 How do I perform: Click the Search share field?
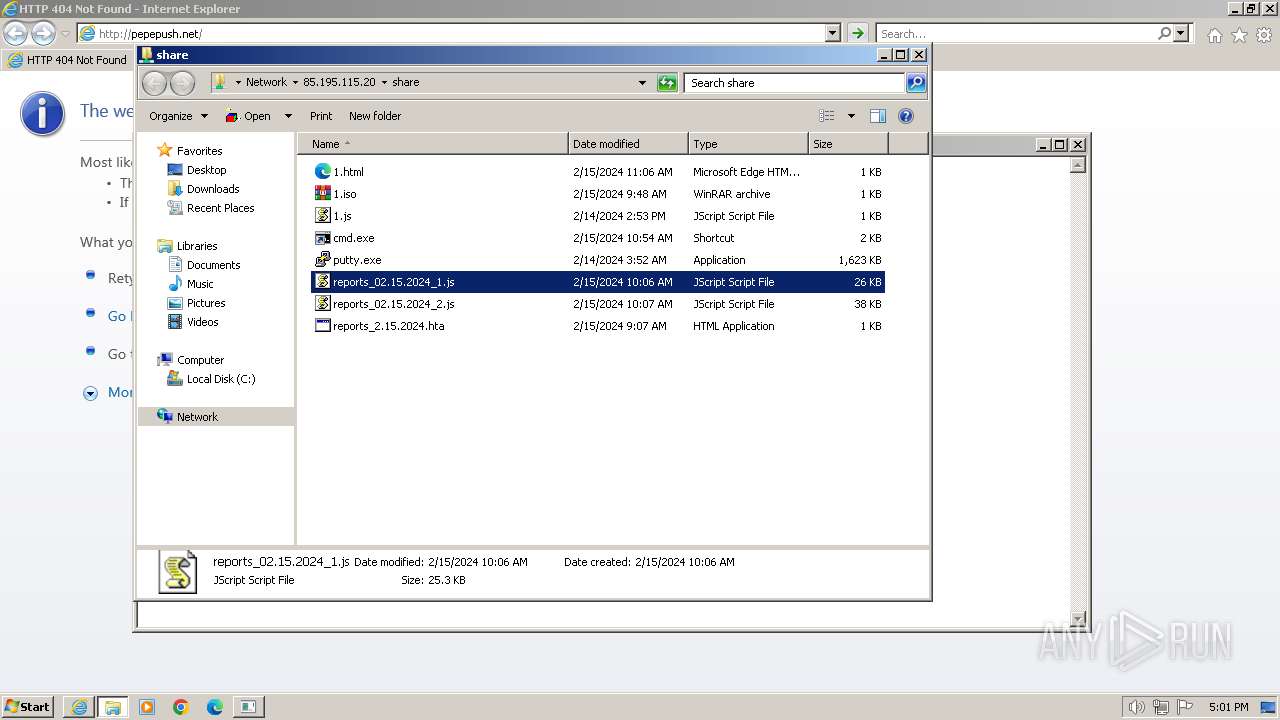tap(795, 83)
